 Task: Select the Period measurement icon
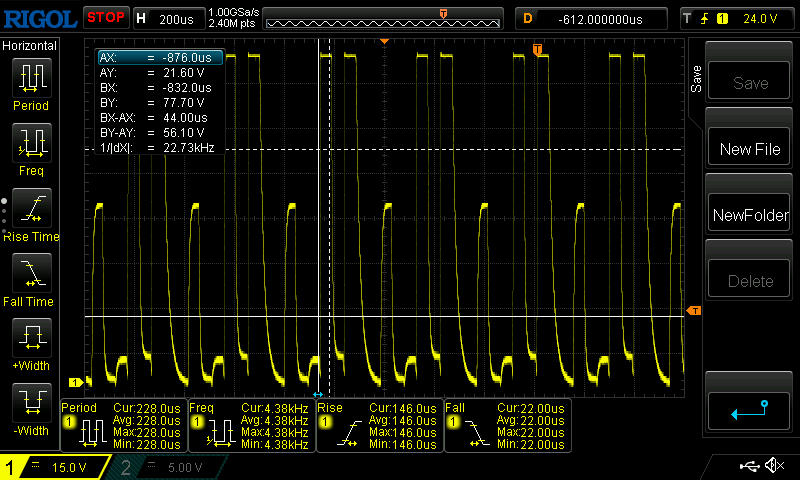32,78
